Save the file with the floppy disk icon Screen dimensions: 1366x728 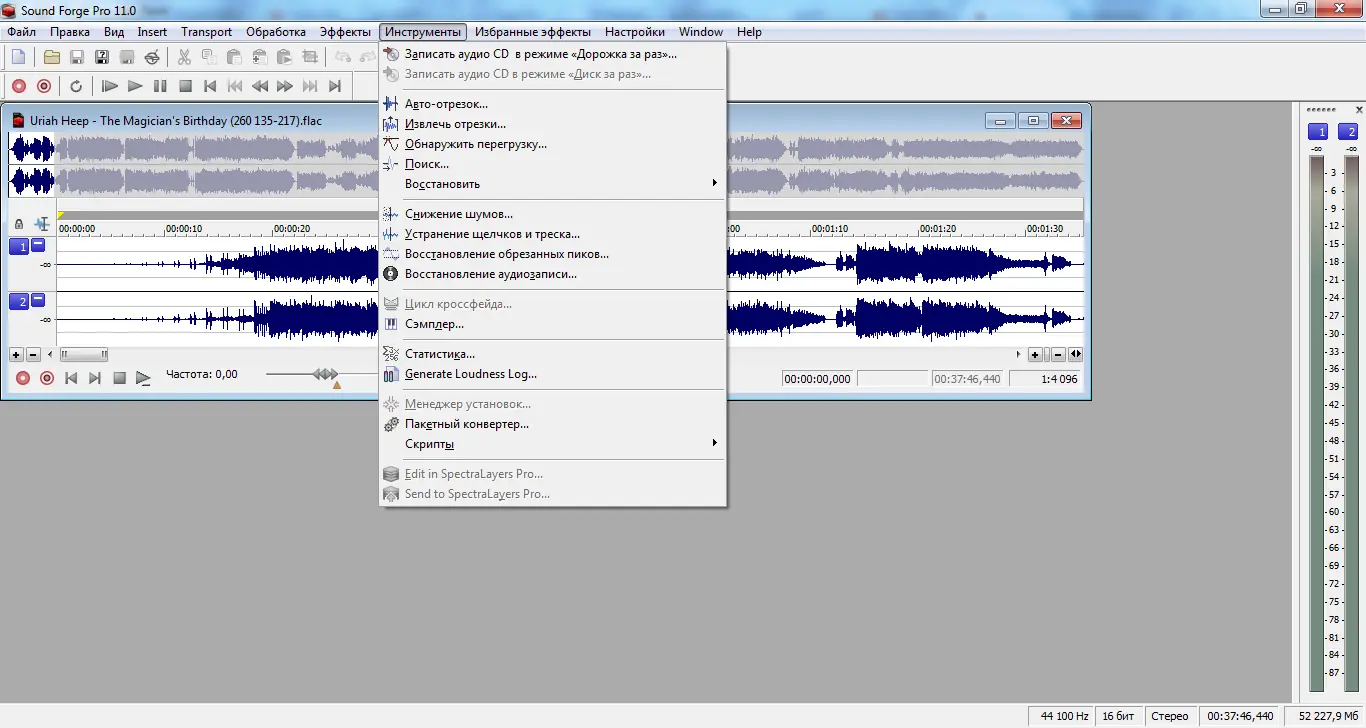pyautogui.click(x=76, y=57)
